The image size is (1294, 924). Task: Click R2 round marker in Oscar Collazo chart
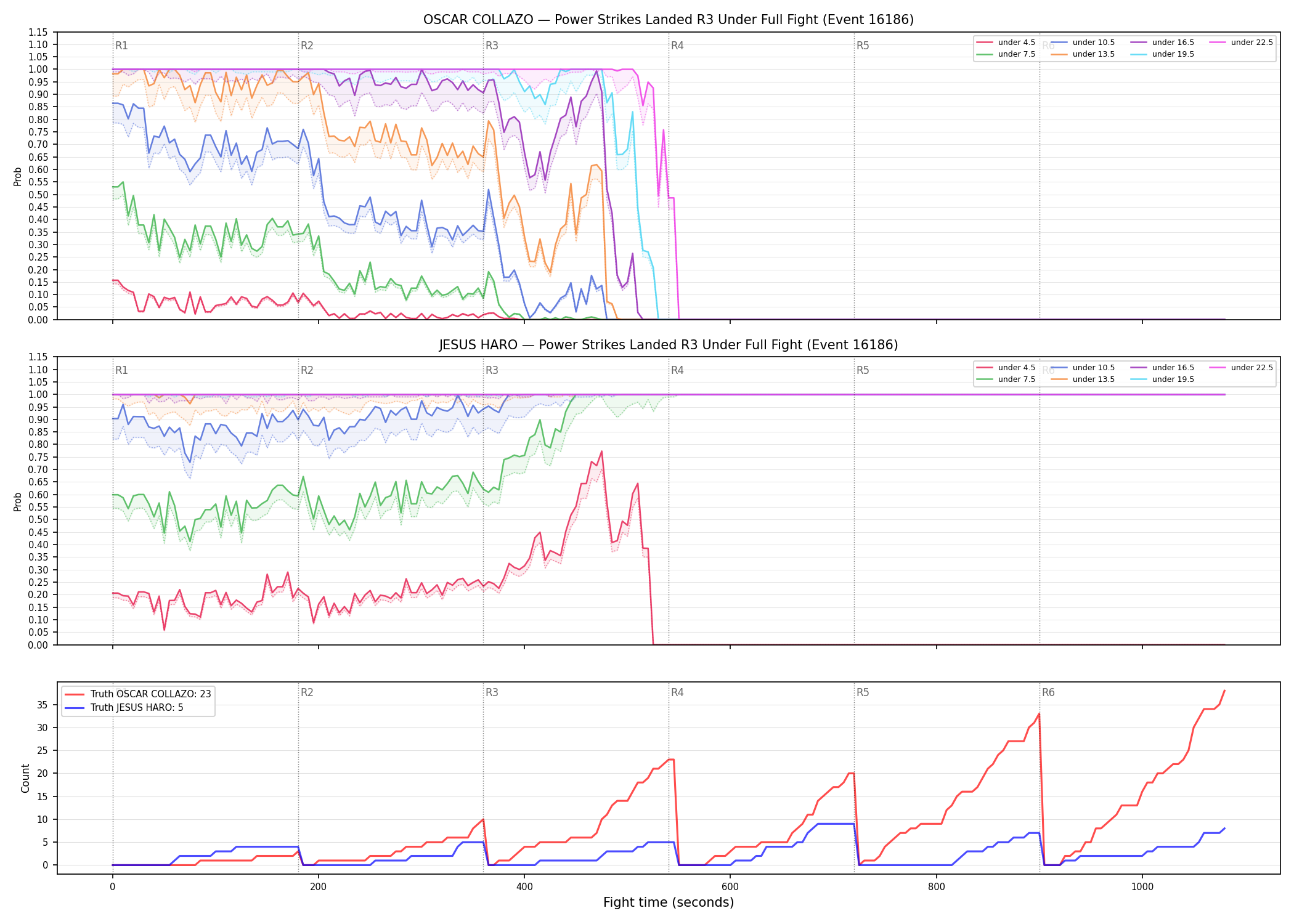(307, 46)
